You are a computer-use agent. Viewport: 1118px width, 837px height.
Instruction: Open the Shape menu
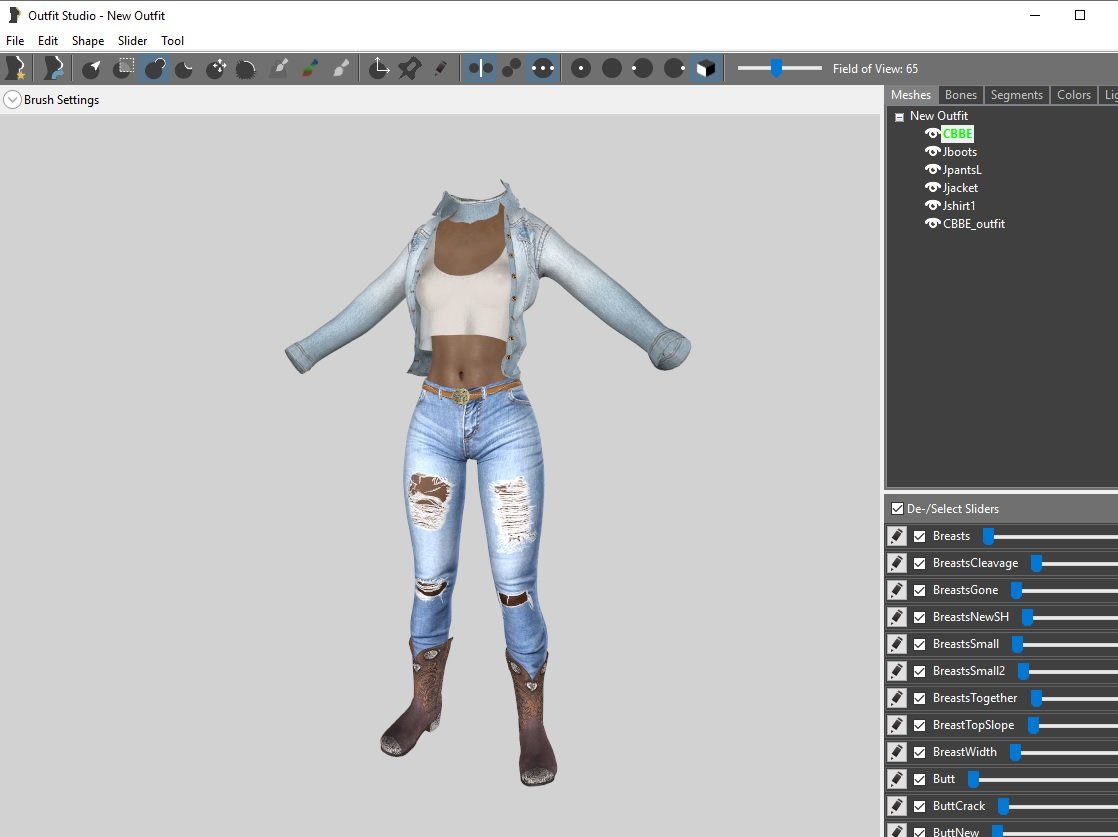pos(88,41)
